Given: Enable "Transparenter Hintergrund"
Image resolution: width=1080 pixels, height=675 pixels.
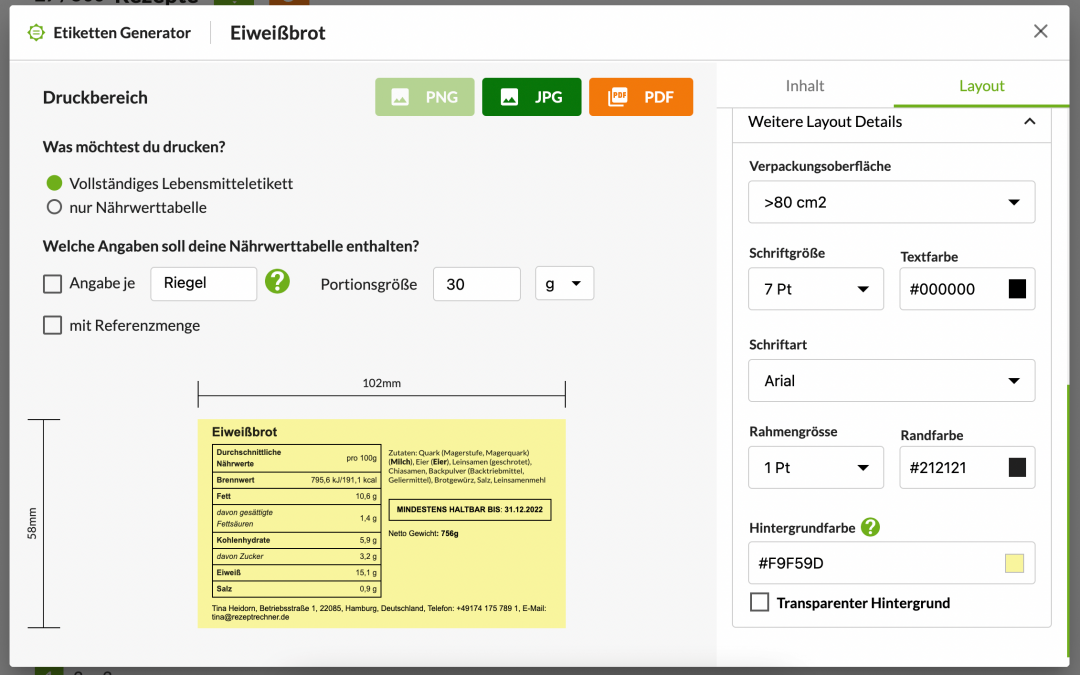Looking at the screenshot, I should point(759,602).
